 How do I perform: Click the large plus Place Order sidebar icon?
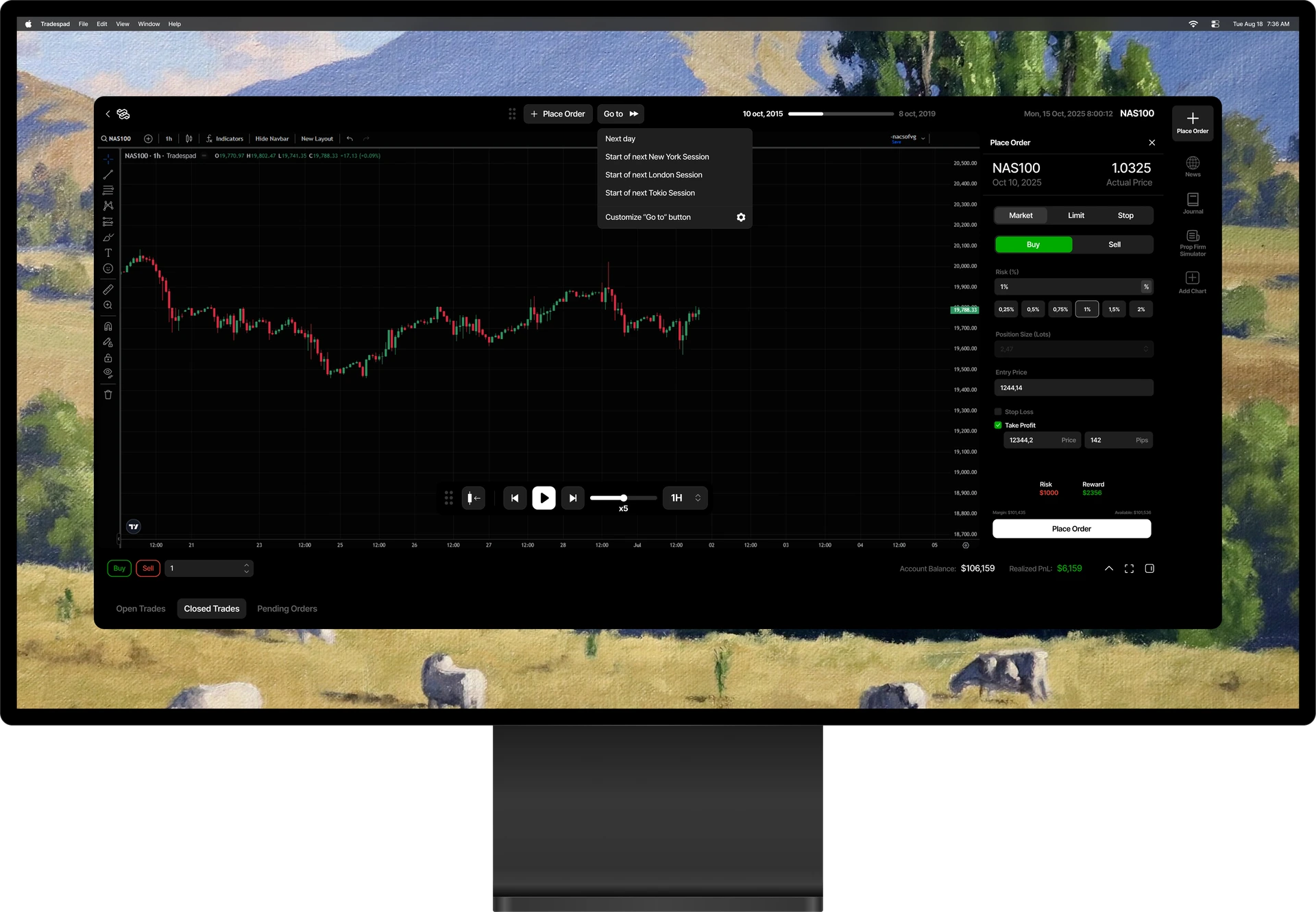1193,123
